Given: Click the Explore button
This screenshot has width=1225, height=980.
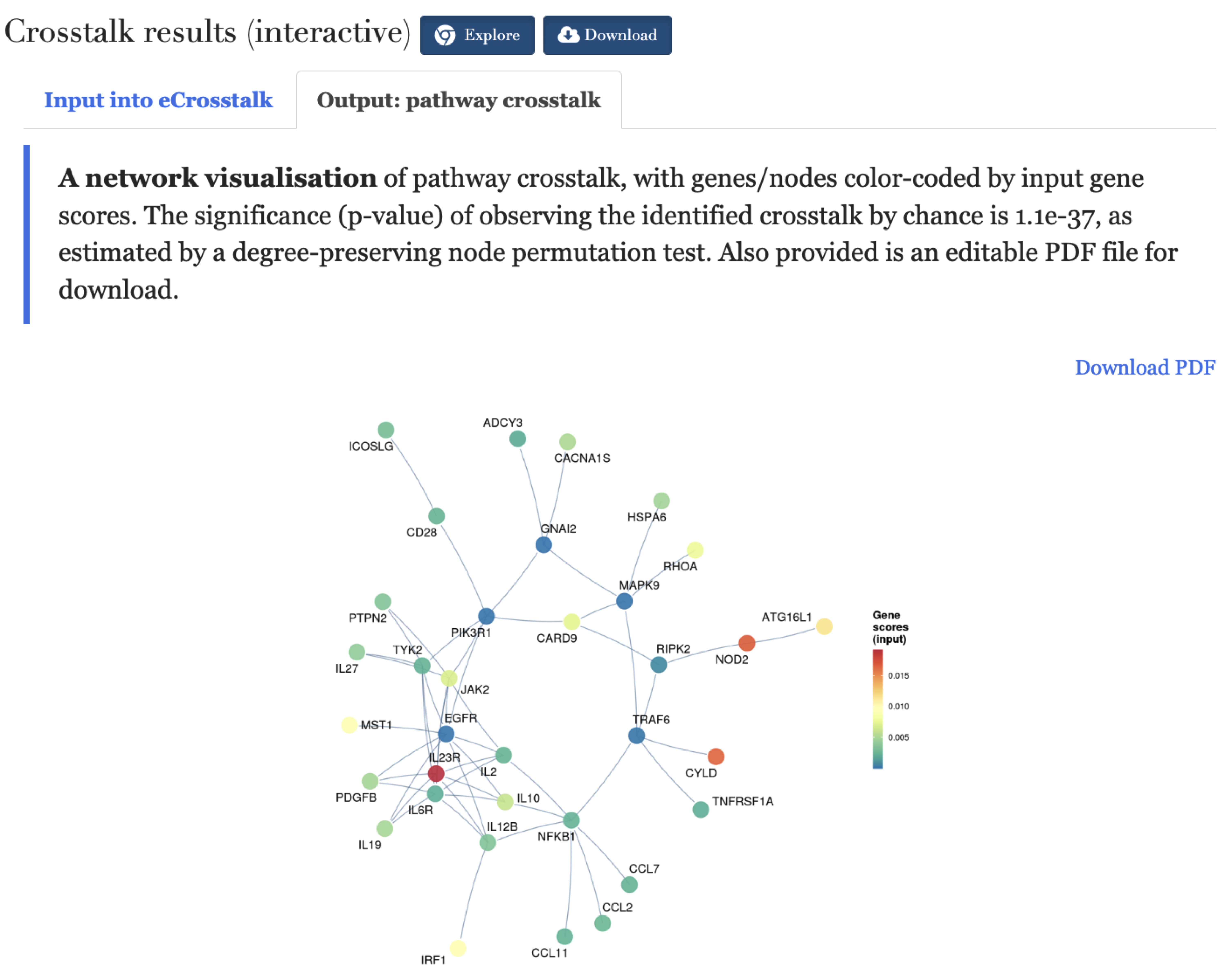Looking at the screenshot, I should pos(477,35).
